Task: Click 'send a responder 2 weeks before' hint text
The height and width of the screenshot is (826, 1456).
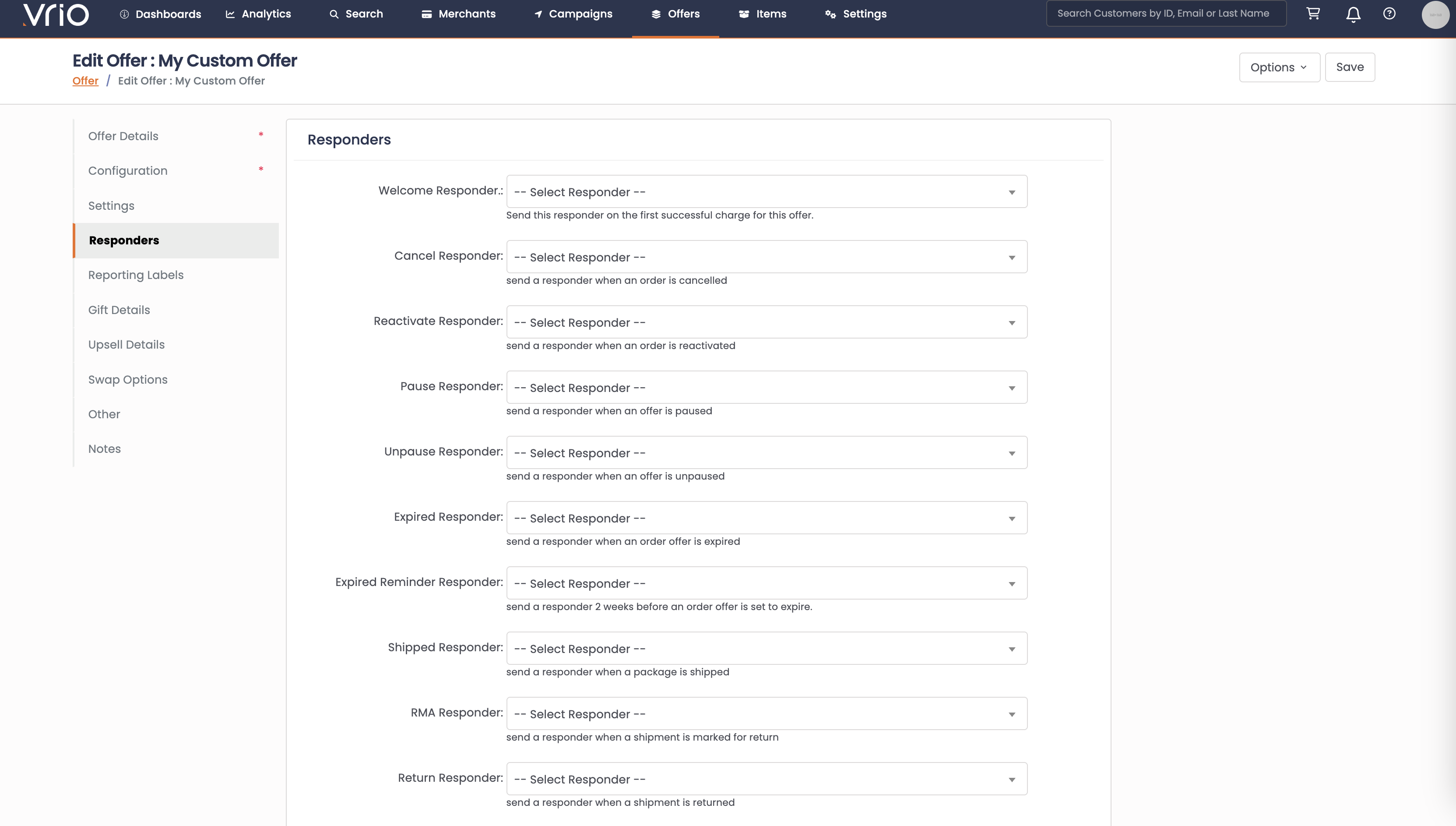Action: [x=659, y=607]
